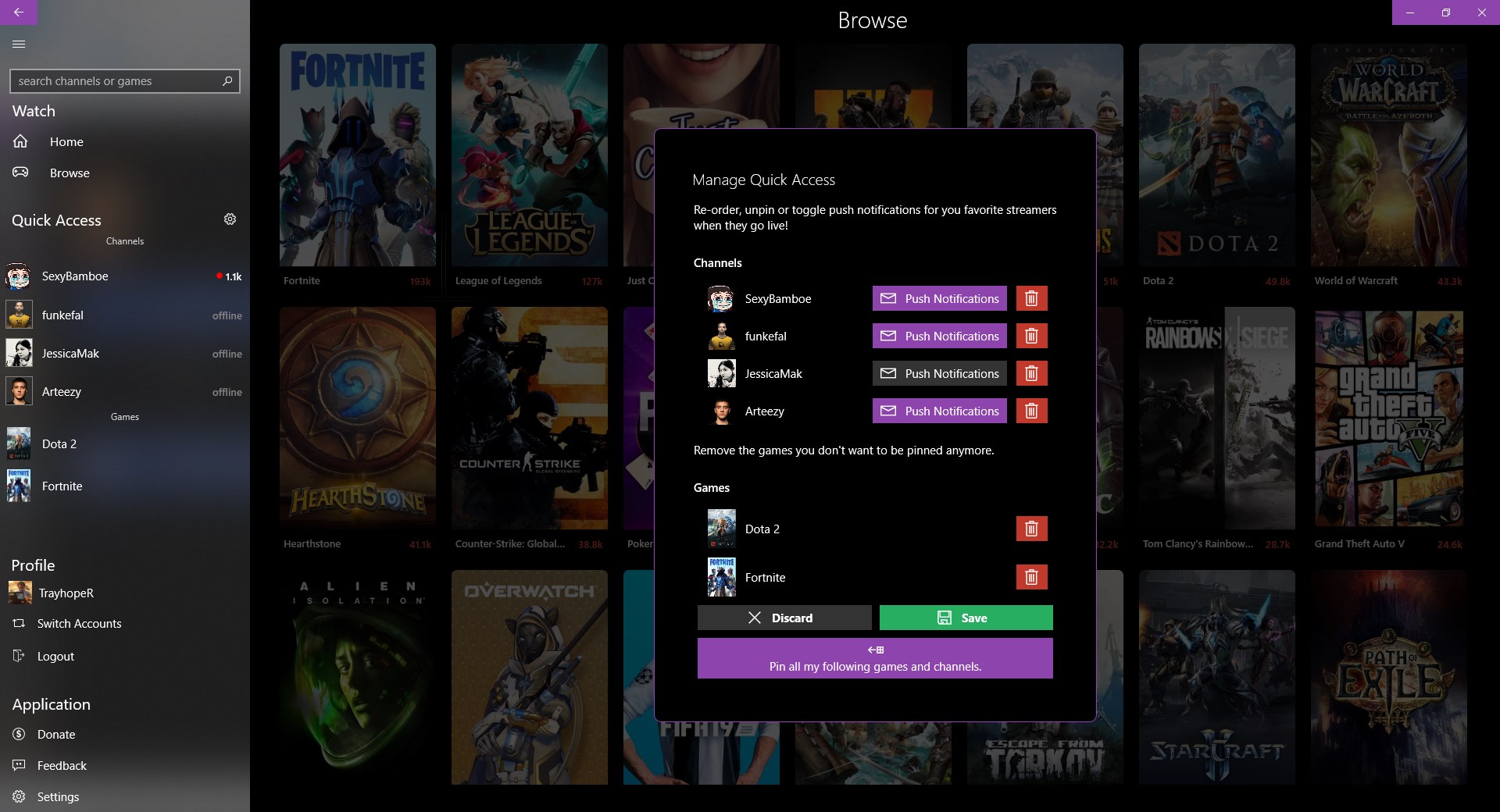1500x812 pixels.
Task: Go back using the top-left arrow
Action: pyautogui.click(x=19, y=12)
